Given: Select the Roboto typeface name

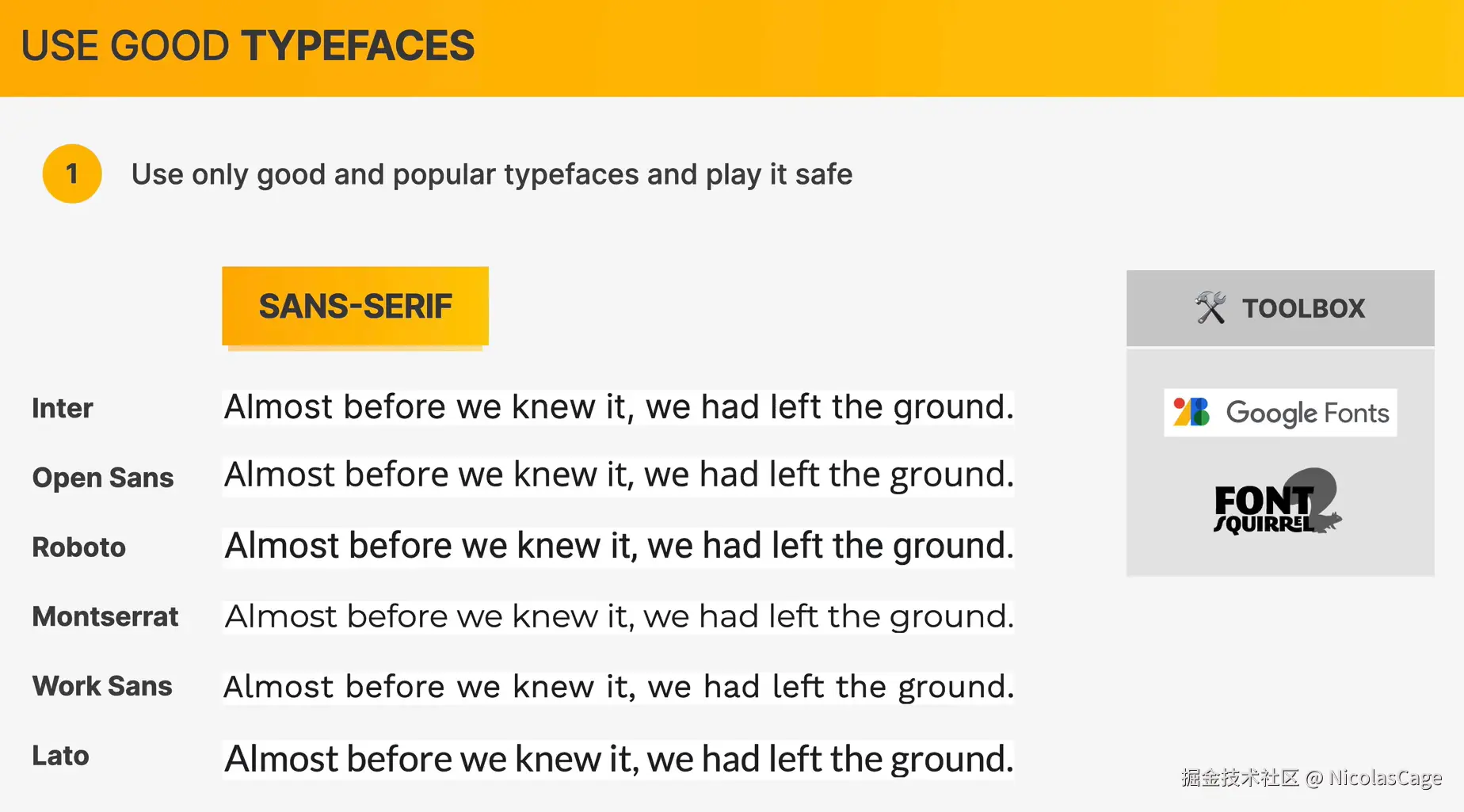Looking at the screenshot, I should click(79, 547).
